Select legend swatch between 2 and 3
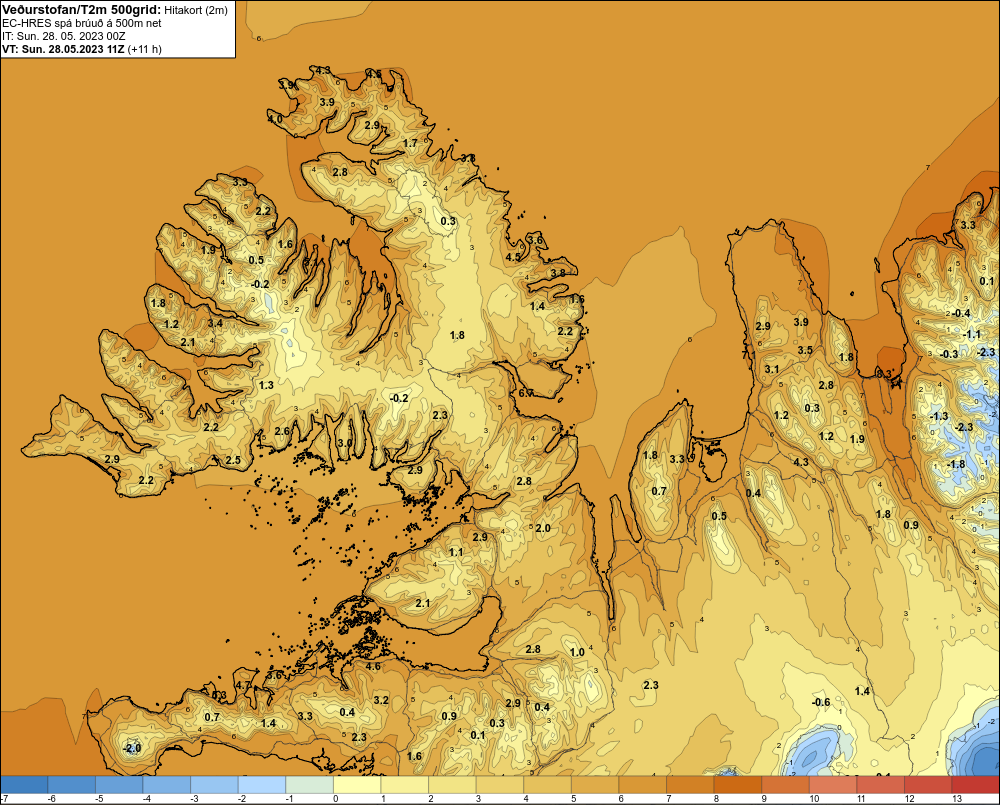Screen dimensions: 1000x805 click(452, 784)
